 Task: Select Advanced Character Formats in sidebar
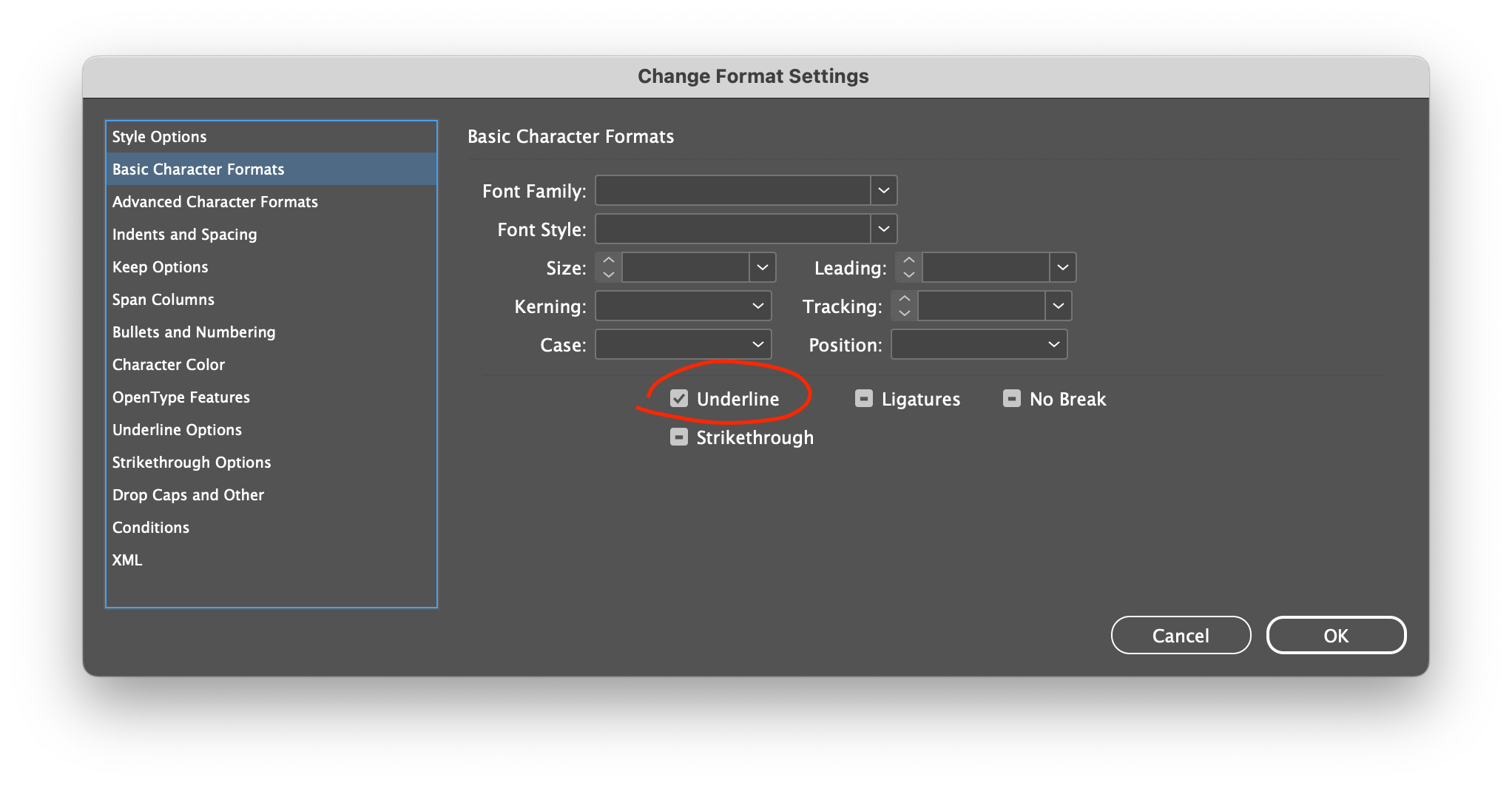coord(215,202)
